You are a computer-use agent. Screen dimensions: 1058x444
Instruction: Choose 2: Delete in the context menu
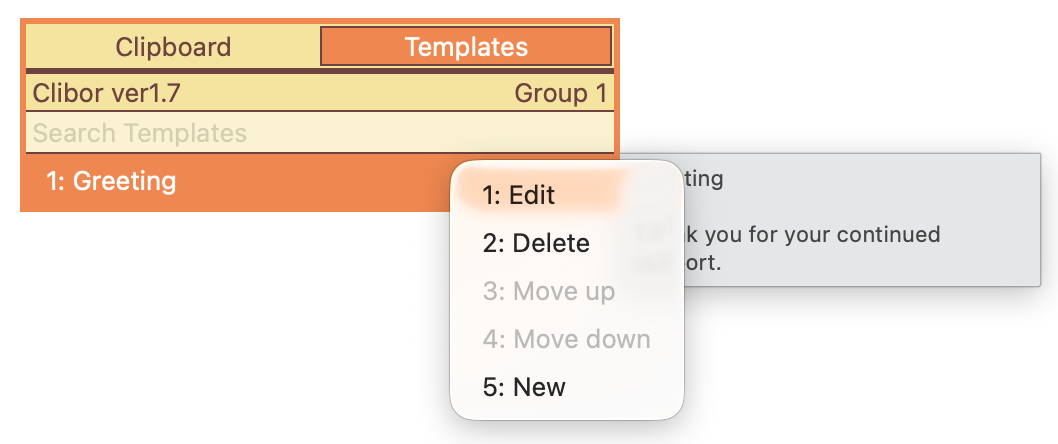[x=536, y=243]
